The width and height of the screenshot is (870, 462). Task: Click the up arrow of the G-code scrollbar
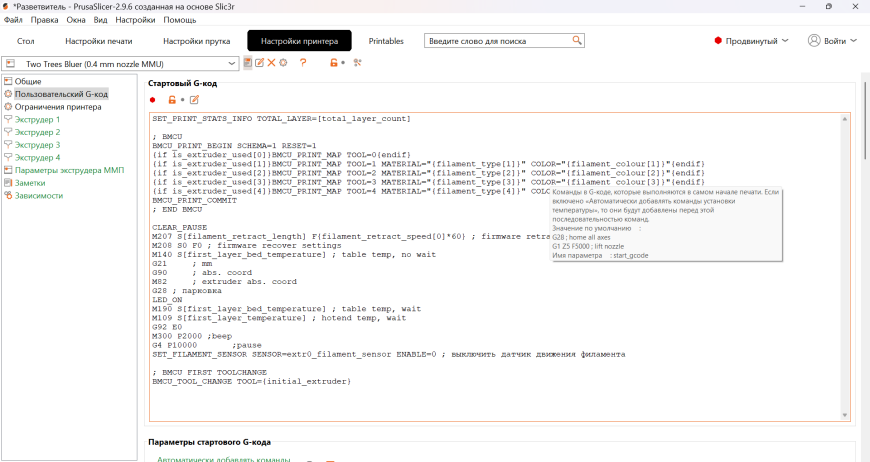[845, 119]
